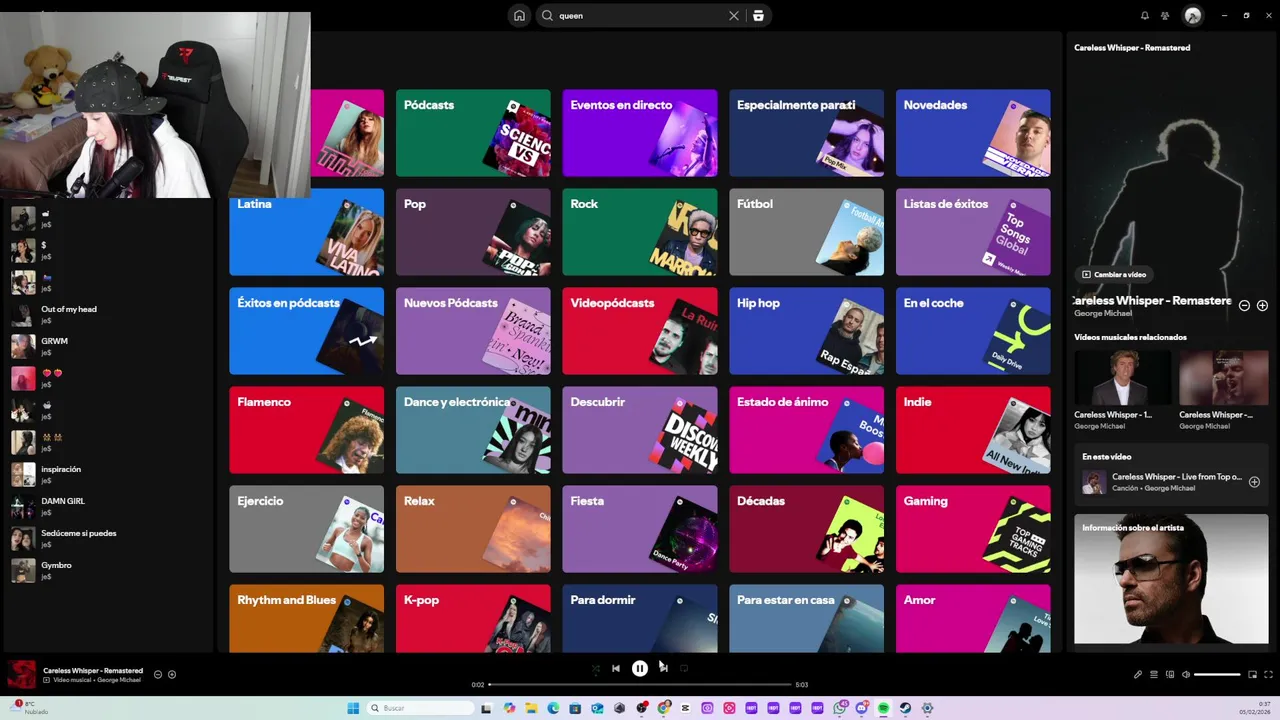Open the Descubrir tile

coord(640,430)
